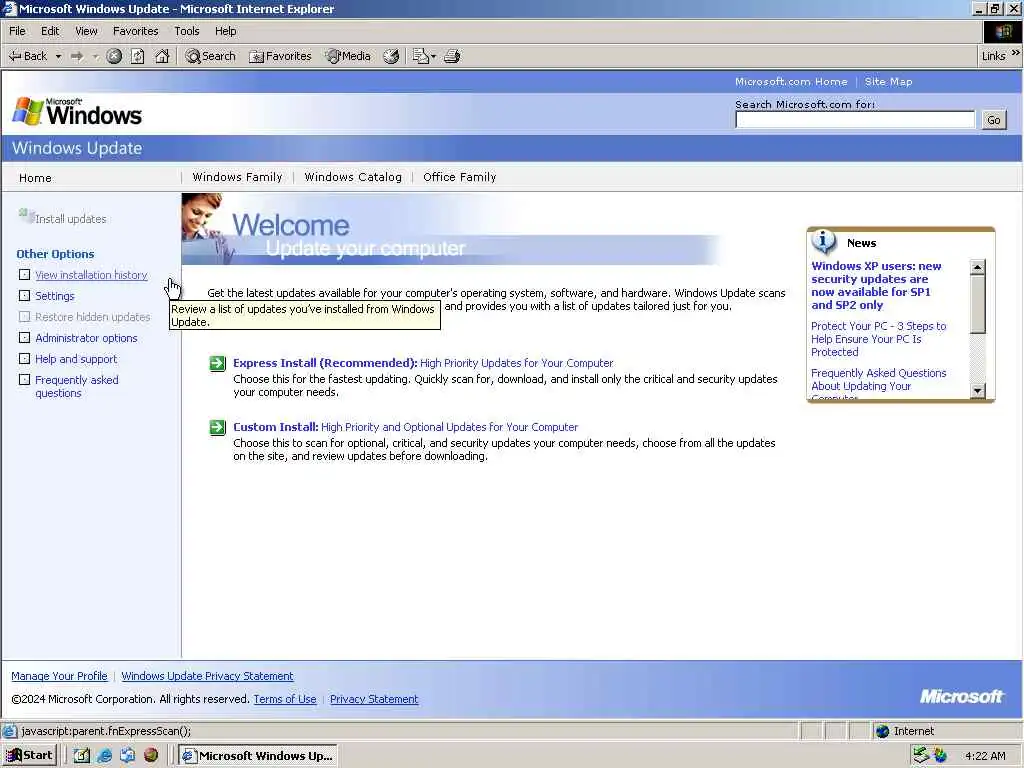
Task: Focus the Search Microsoft.com input field
Action: (x=854, y=120)
